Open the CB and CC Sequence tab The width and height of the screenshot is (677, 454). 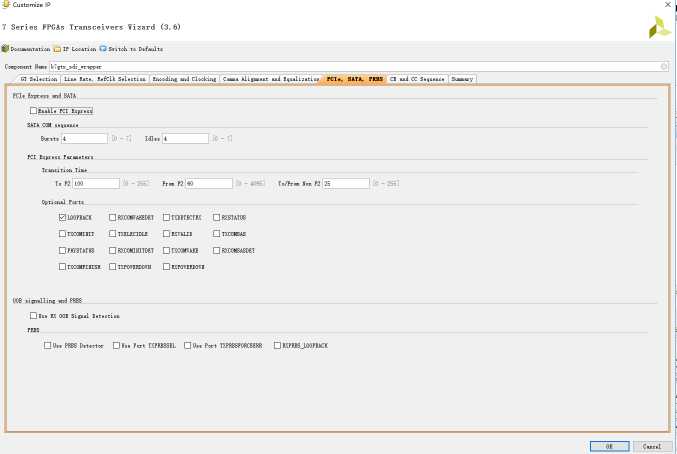(x=417, y=79)
